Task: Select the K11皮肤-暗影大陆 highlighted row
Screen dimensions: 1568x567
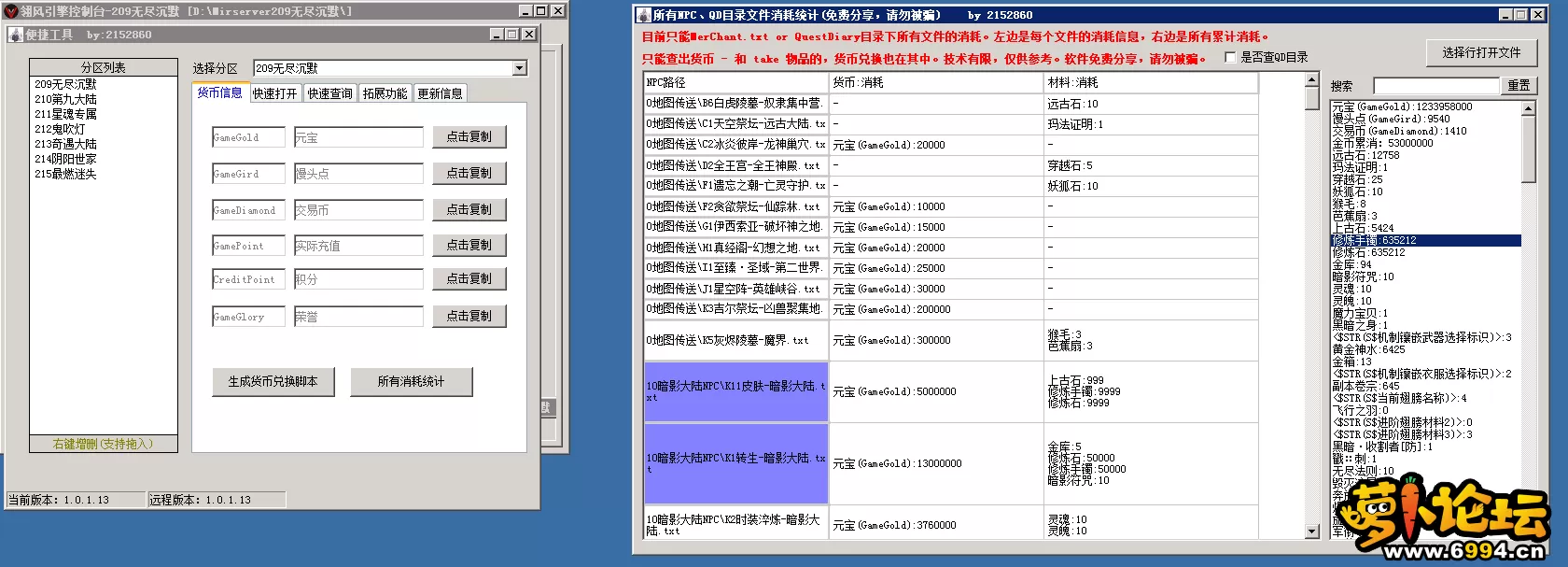Action: click(735, 391)
